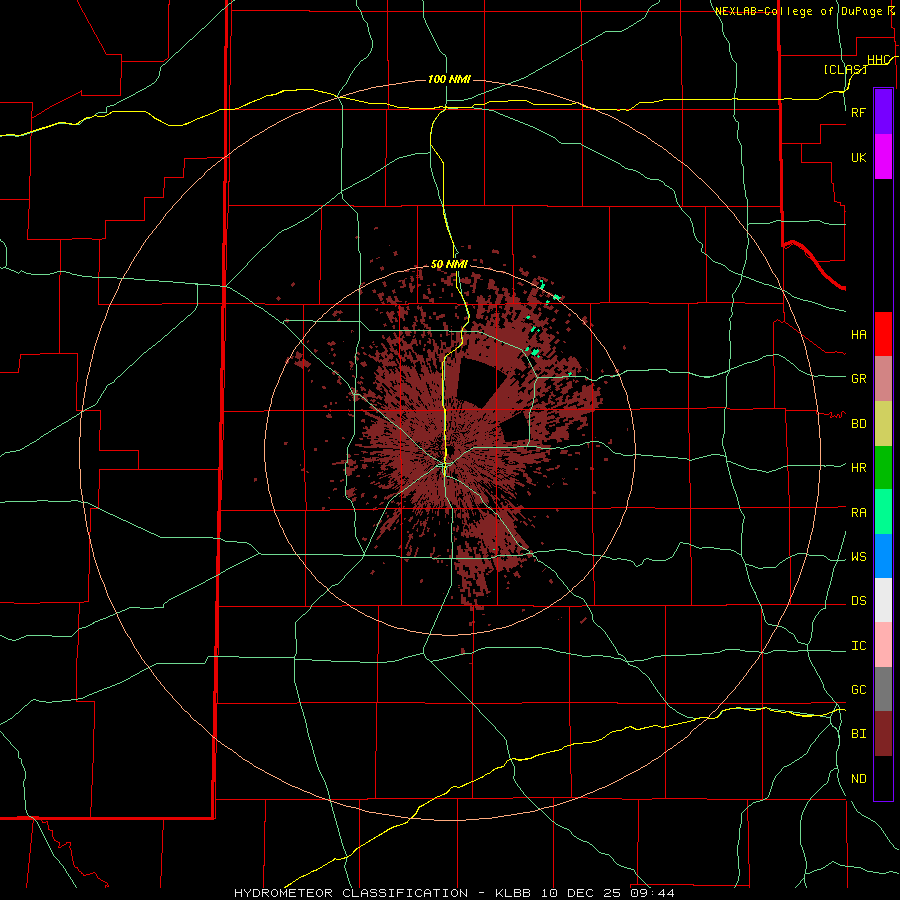Click the RA legend label

858,513
